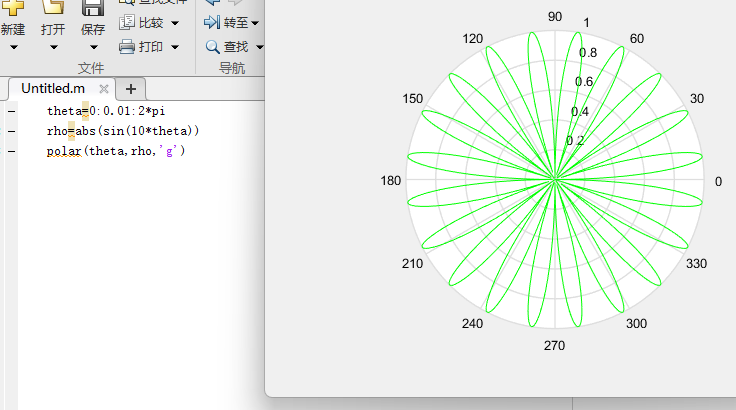Image resolution: width=736 pixels, height=410 pixels.
Task: Open the Go To (转至) dropdown arrow
Action: [255, 23]
